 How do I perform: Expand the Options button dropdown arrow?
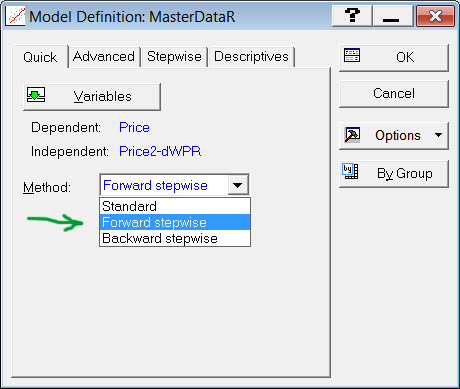[438, 135]
